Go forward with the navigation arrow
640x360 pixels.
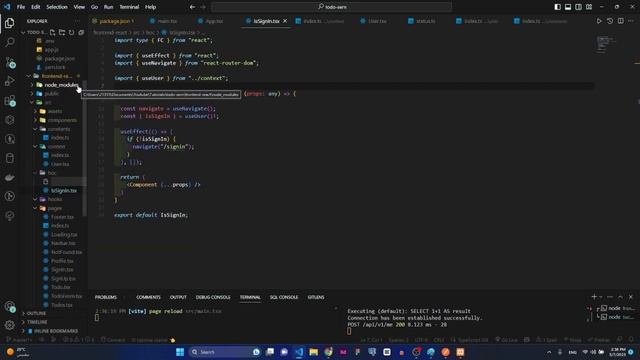click(203, 7)
